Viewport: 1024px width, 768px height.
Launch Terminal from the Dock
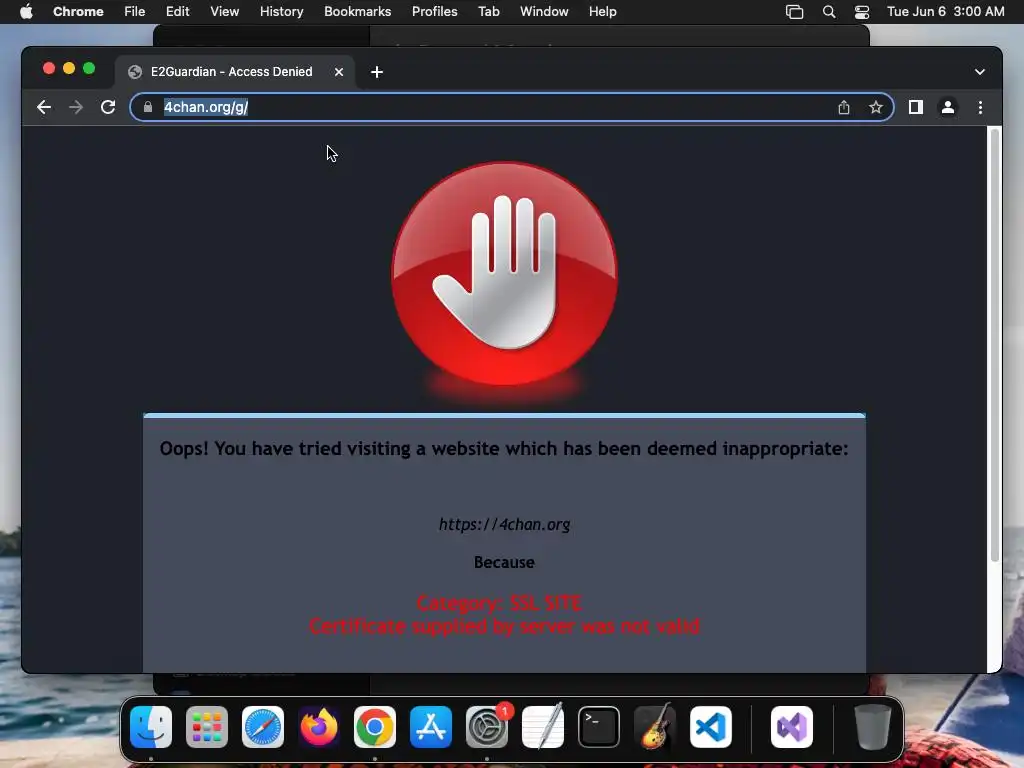pyautogui.click(x=599, y=727)
